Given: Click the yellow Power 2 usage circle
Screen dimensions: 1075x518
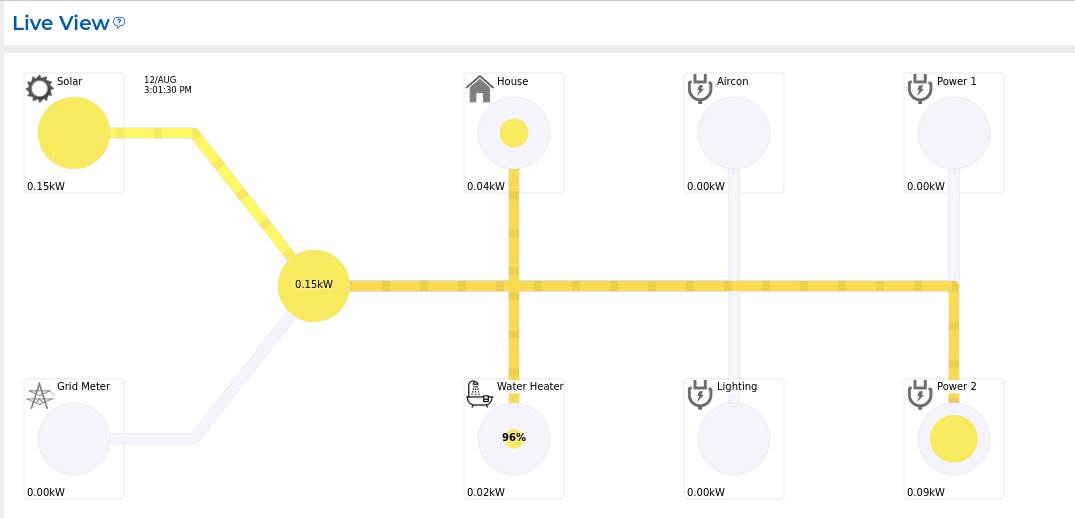Looking at the screenshot, I should 954,438.
